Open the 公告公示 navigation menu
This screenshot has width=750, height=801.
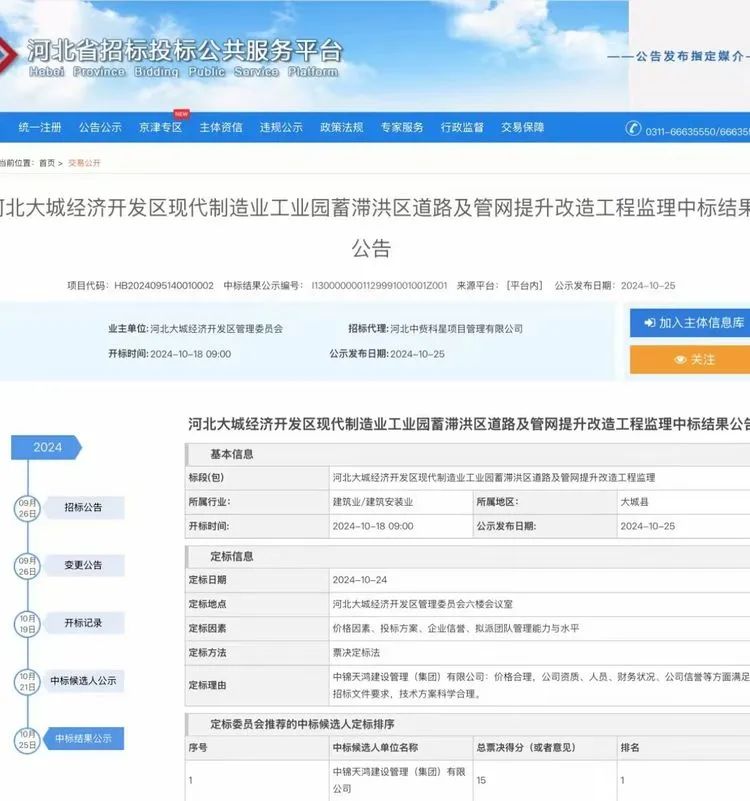tap(100, 128)
